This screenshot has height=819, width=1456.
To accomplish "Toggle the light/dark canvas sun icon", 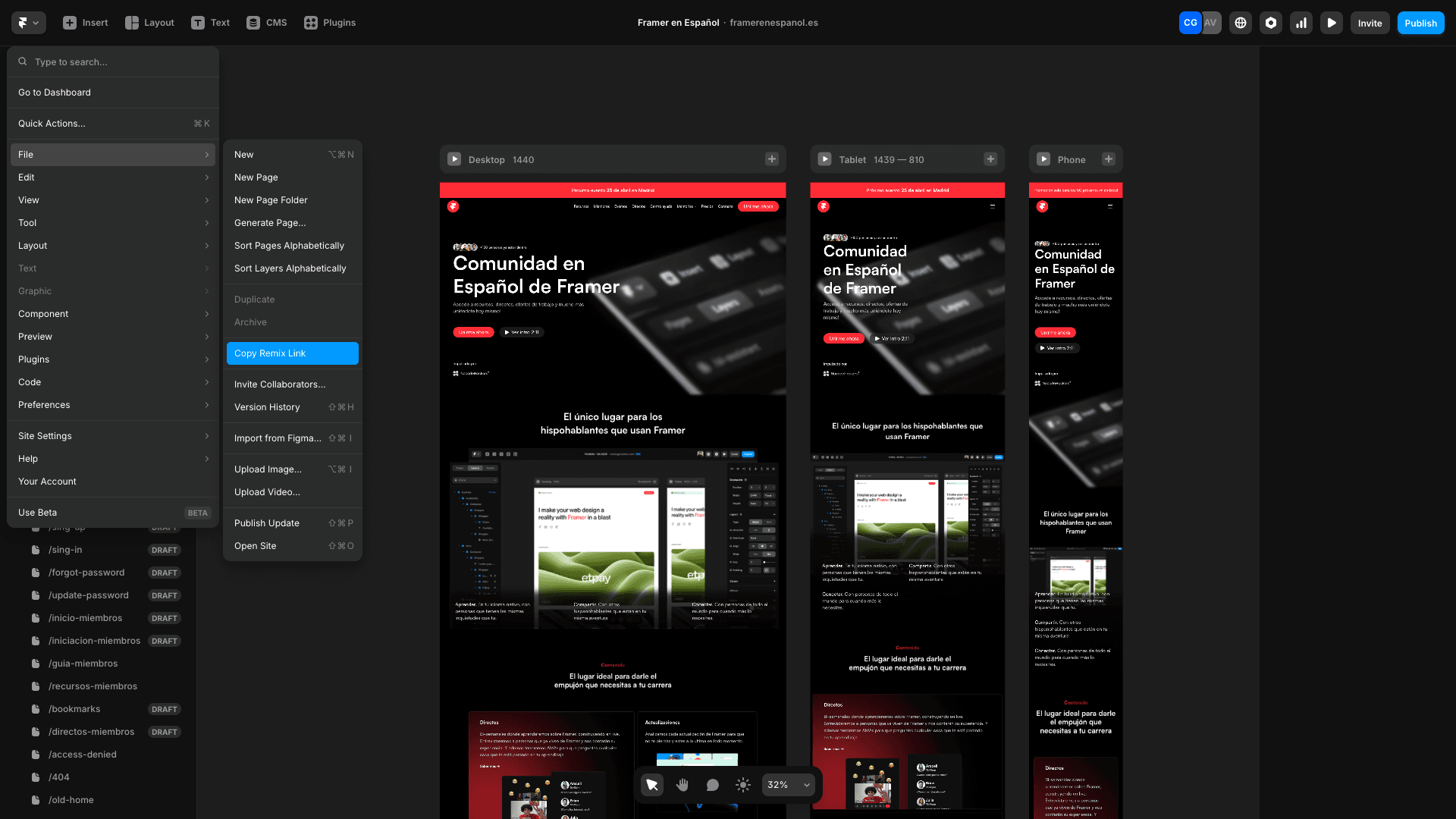I will coord(743,785).
